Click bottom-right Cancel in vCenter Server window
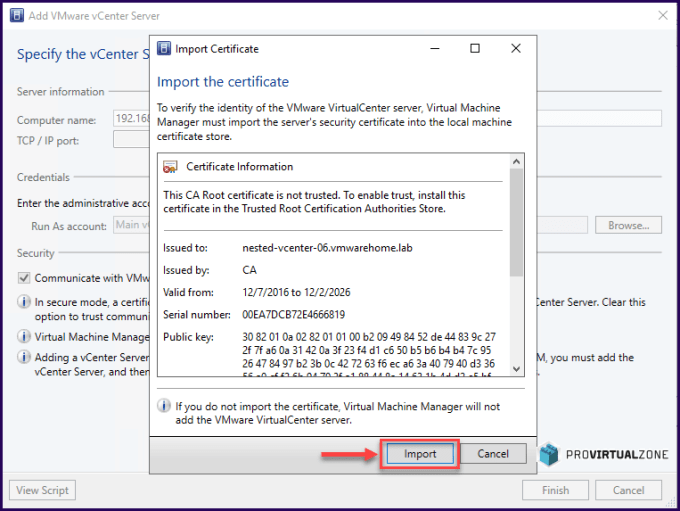This screenshot has width=680, height=511. [x=628, y=490]
